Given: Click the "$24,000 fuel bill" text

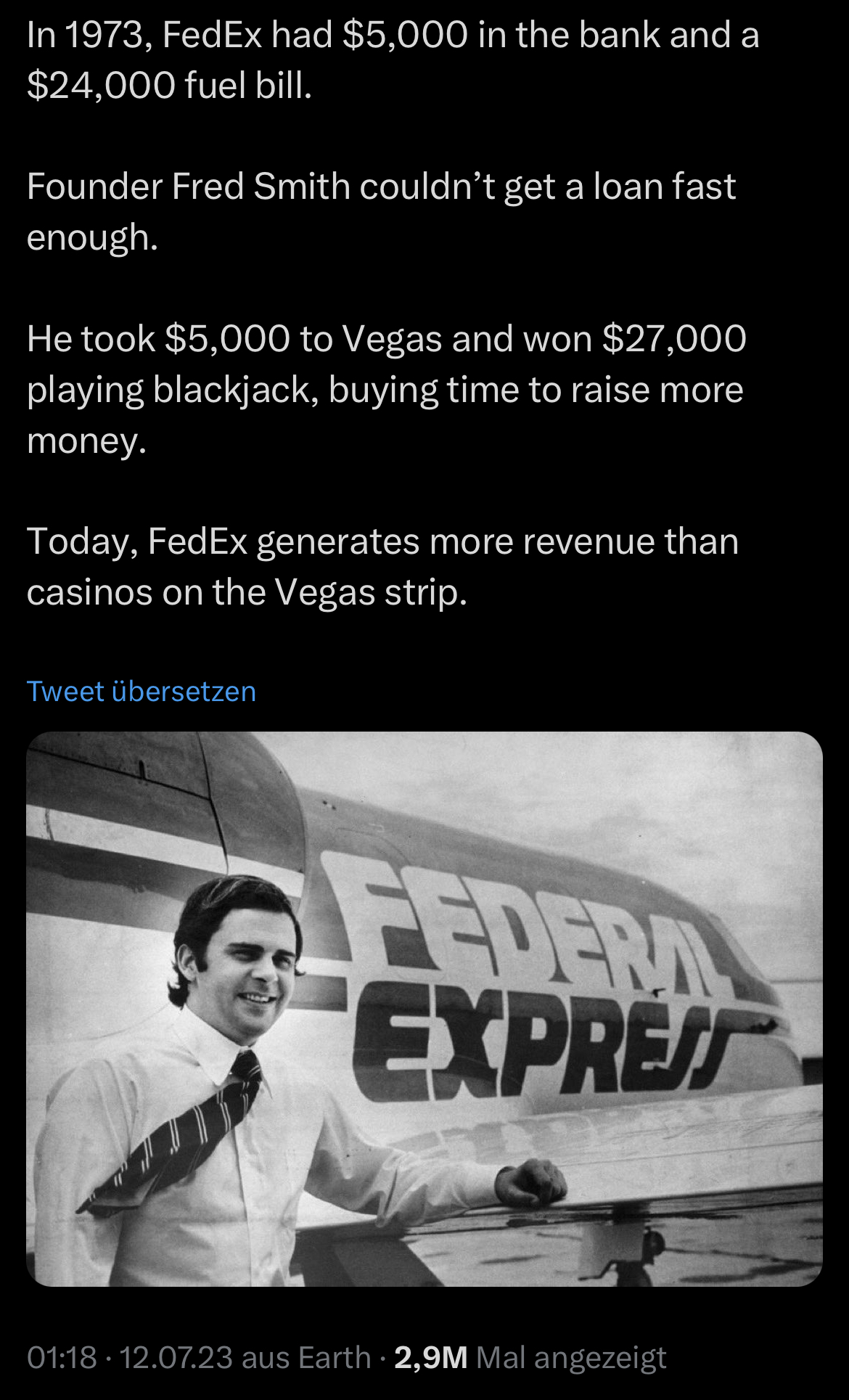Looking at the screenshot, I should (169, 86).
